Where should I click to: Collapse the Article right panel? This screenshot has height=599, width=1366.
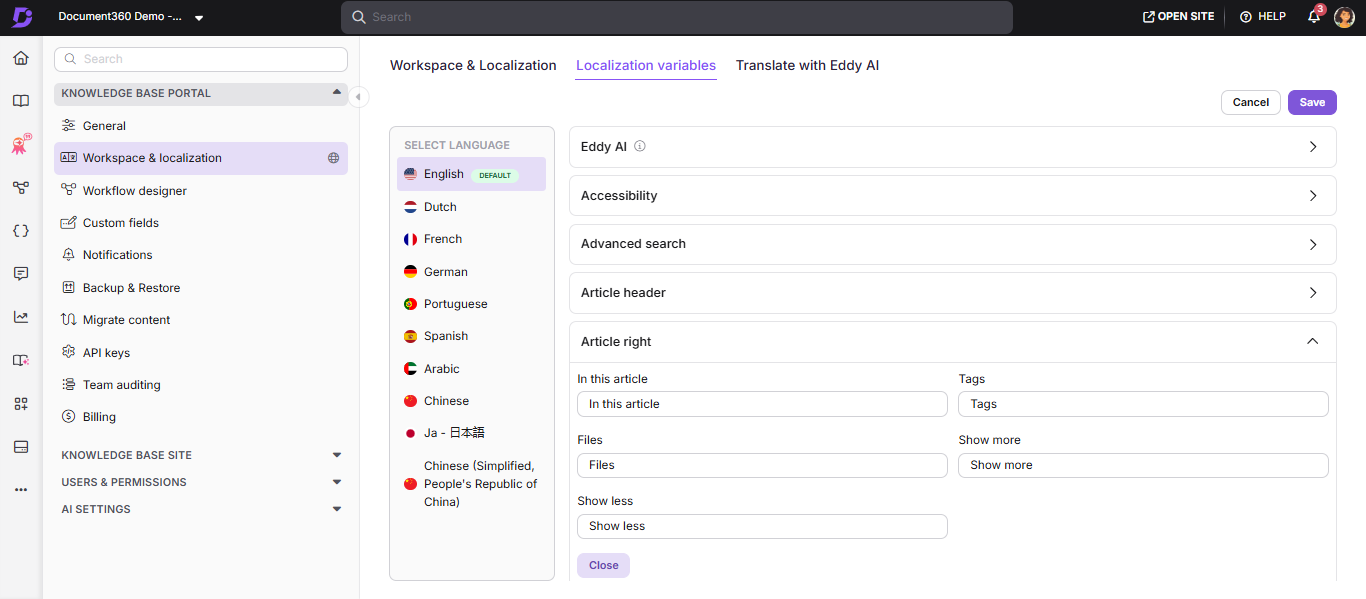[952, 342]
